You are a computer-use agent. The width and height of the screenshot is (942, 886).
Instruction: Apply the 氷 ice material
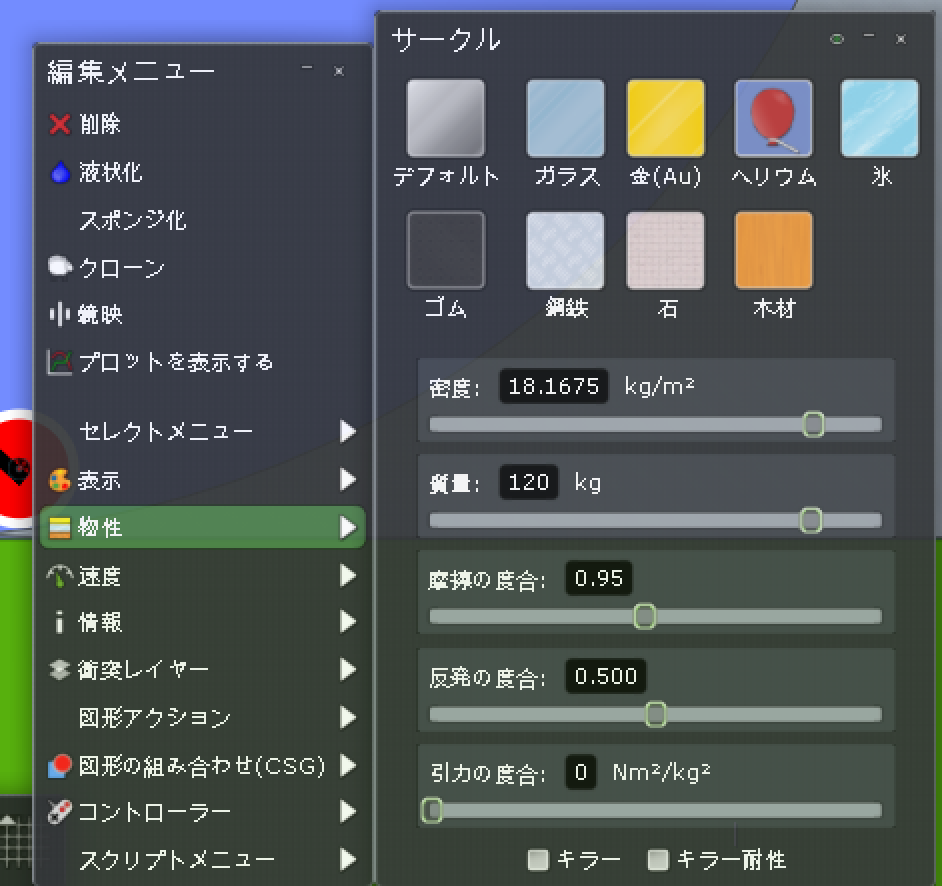[879, 119]
